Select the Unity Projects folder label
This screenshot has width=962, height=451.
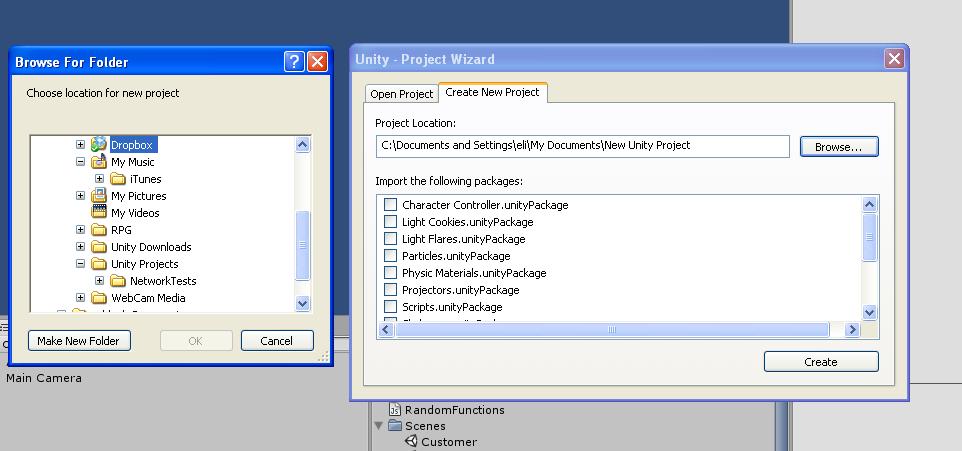(145, 264)
